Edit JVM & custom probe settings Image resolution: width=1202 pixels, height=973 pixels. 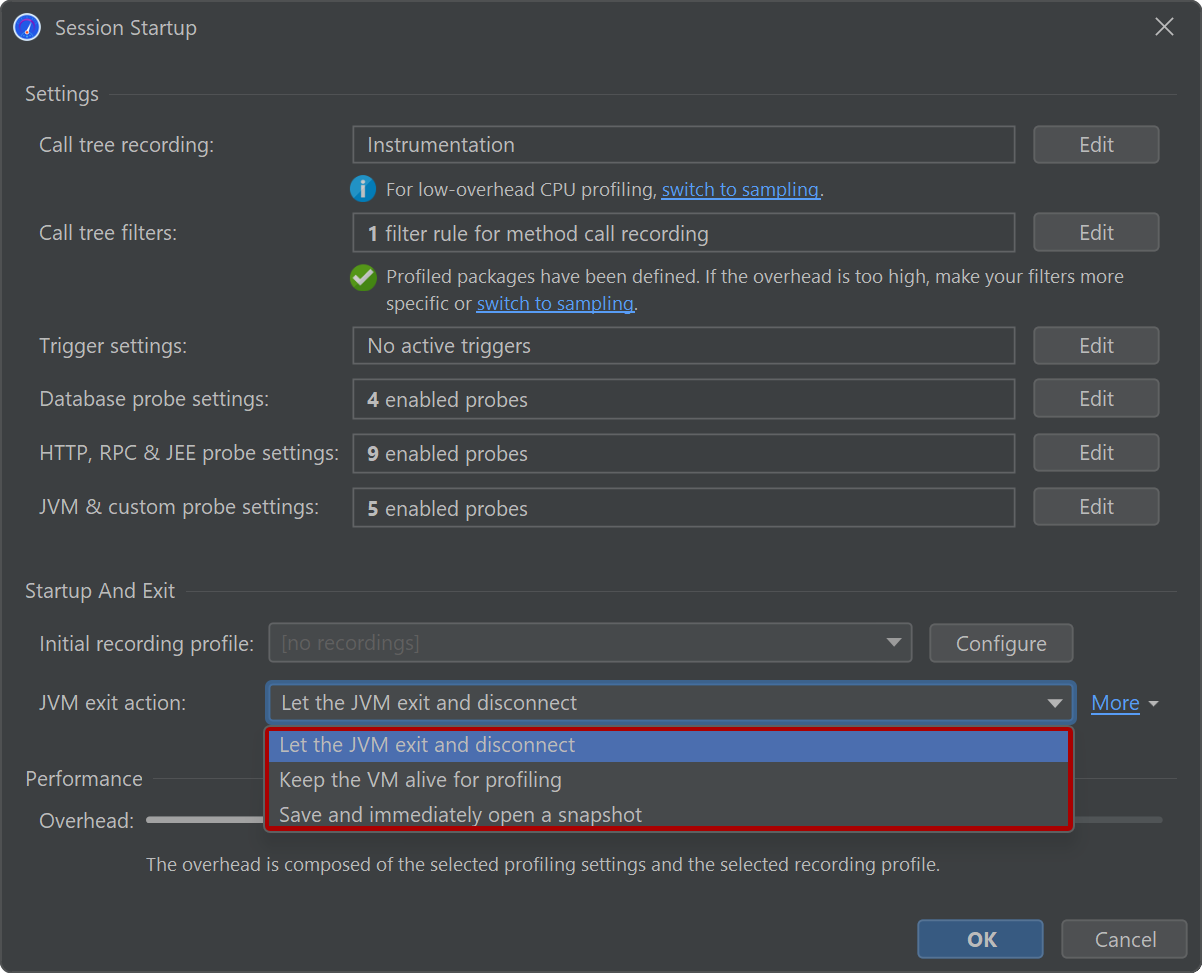coord(1095,507)
